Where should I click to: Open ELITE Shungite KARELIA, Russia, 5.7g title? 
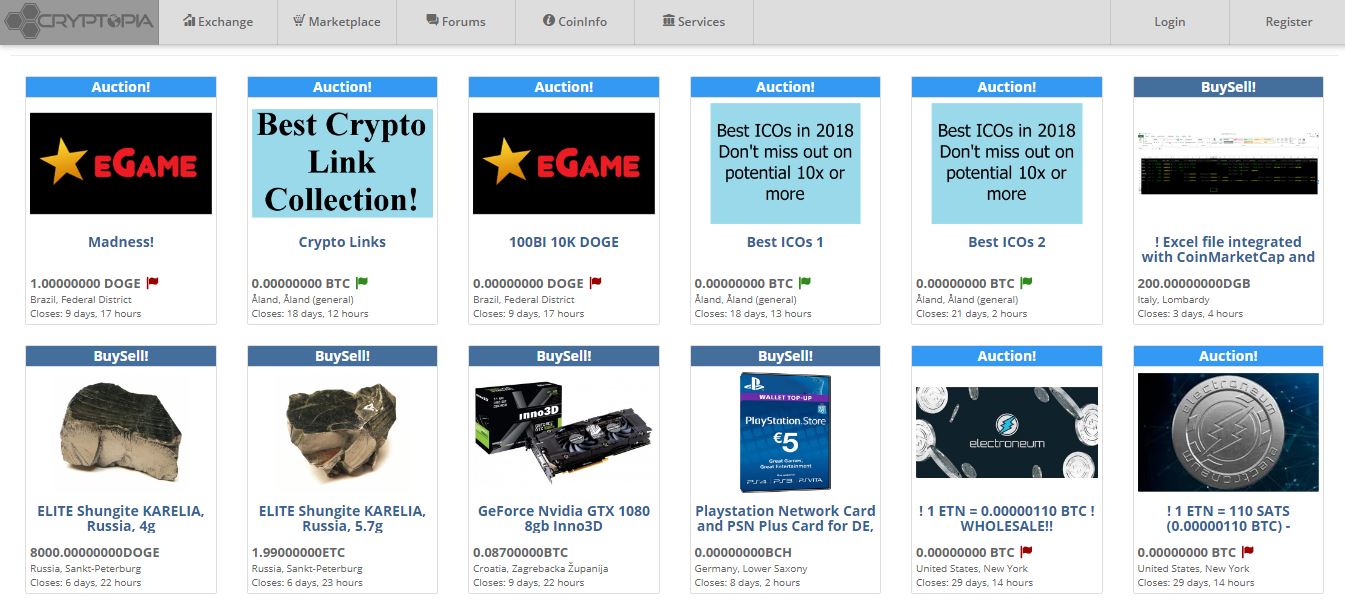pyautogui.click(x=342, y=518)
